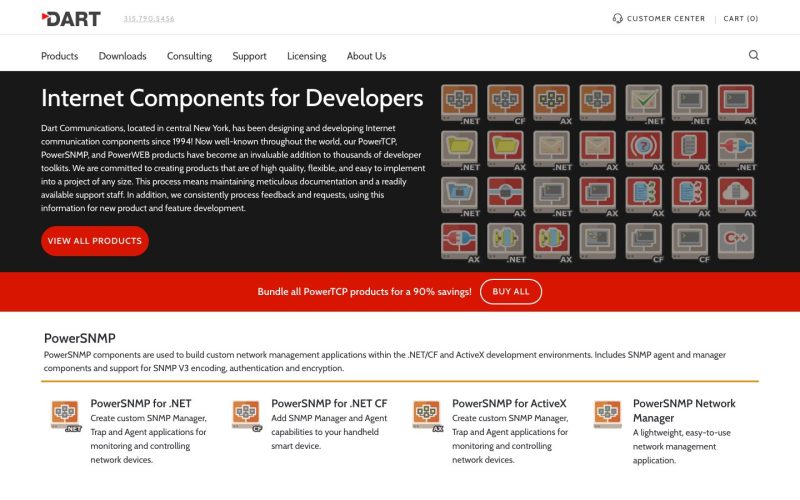This screenshot has width=800, height=500.
Task: Open the gray single terminal CF icon
Action: [x=690, y=241]
